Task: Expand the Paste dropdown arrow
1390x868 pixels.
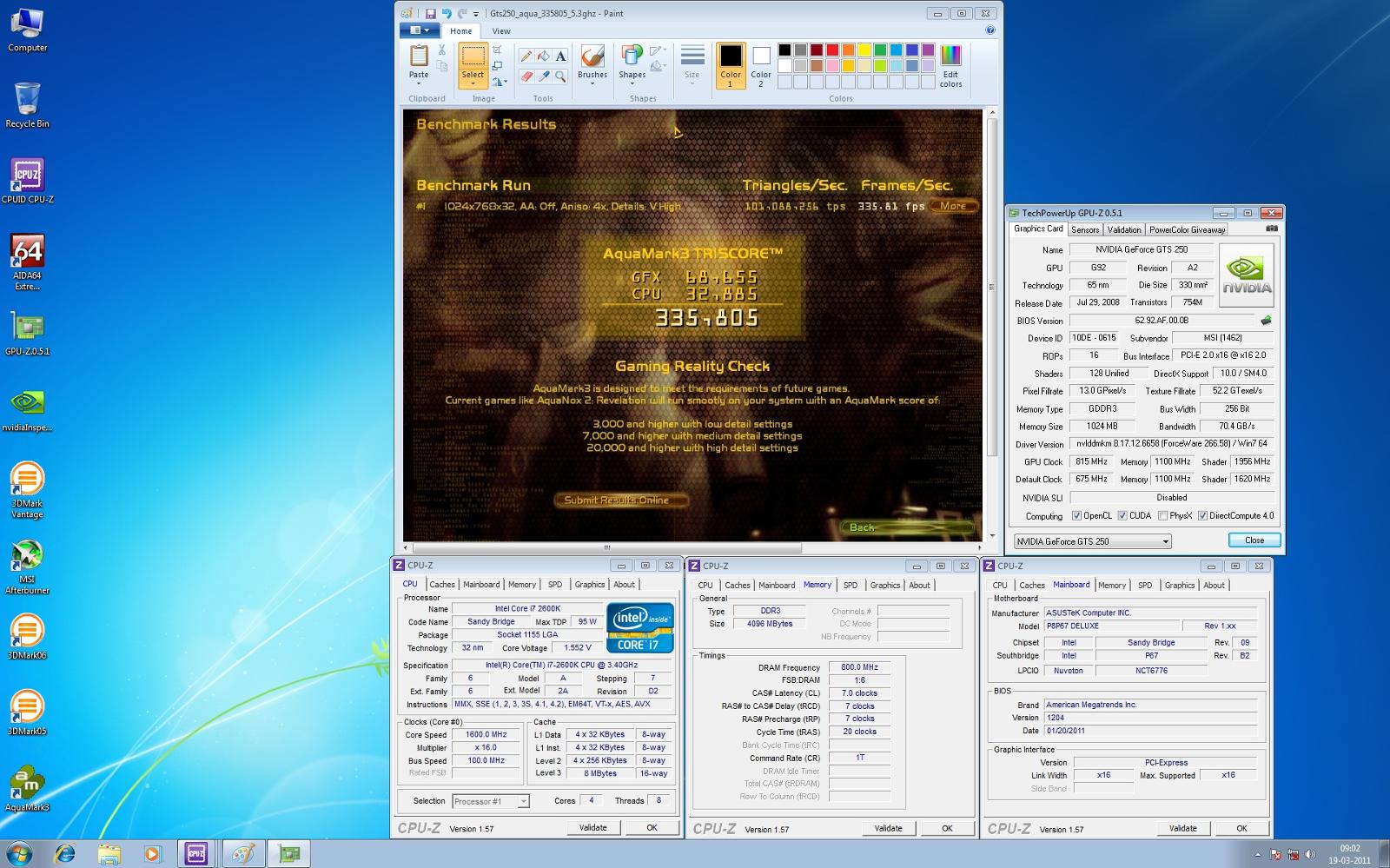Action: (x=419, y=83)
